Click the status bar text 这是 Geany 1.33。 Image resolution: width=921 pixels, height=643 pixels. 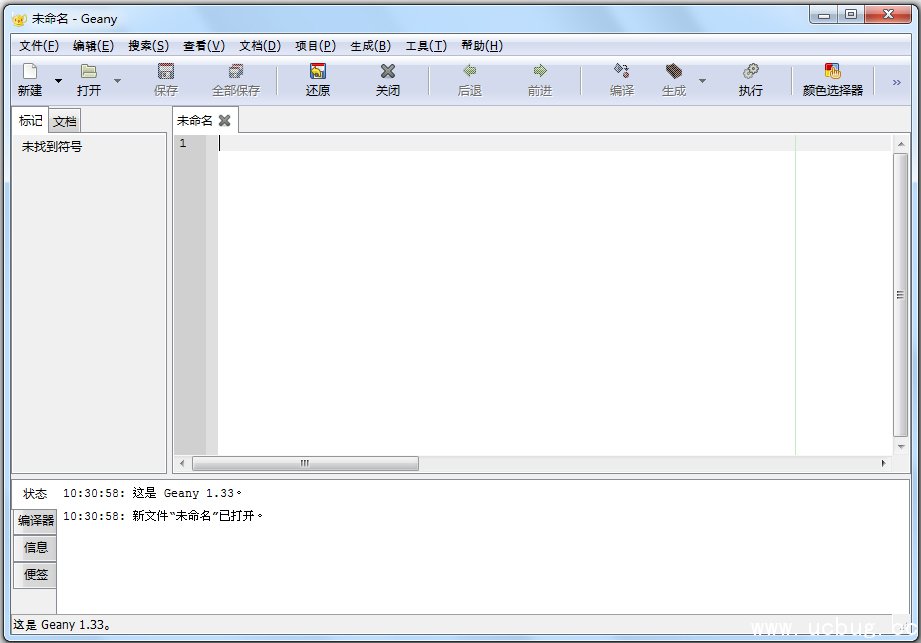tap(62, 625)
